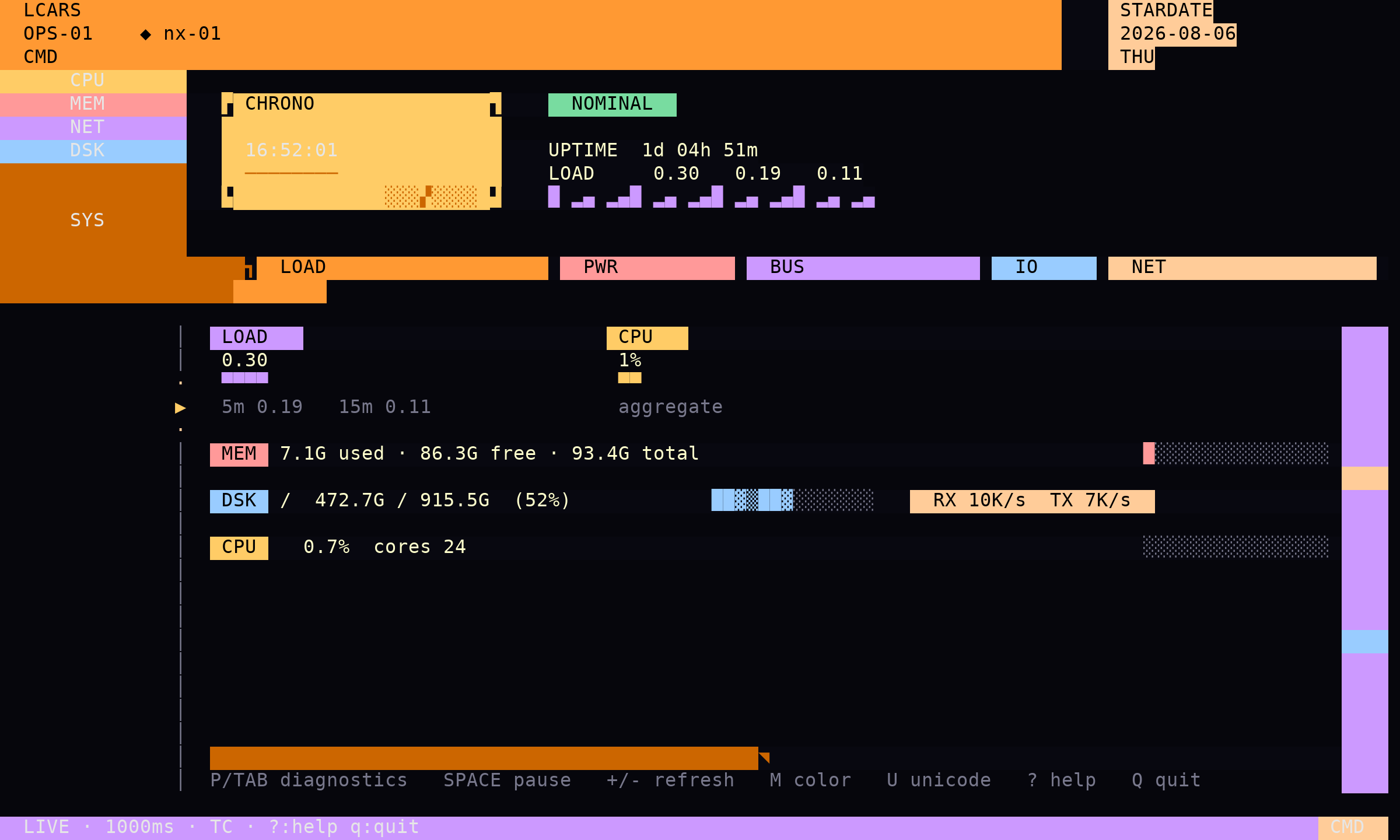Switch to the LOAD tab

(x=402, y=268)
